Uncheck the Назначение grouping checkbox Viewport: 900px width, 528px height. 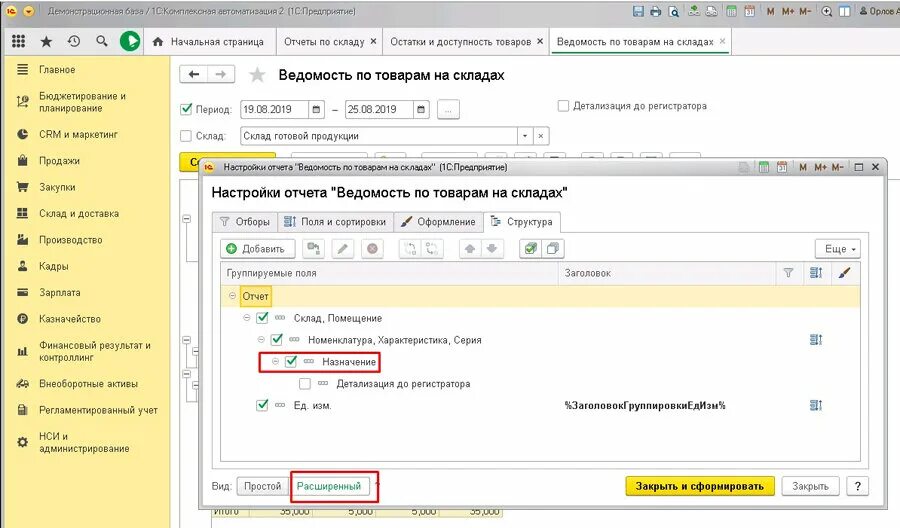(291, 361)
